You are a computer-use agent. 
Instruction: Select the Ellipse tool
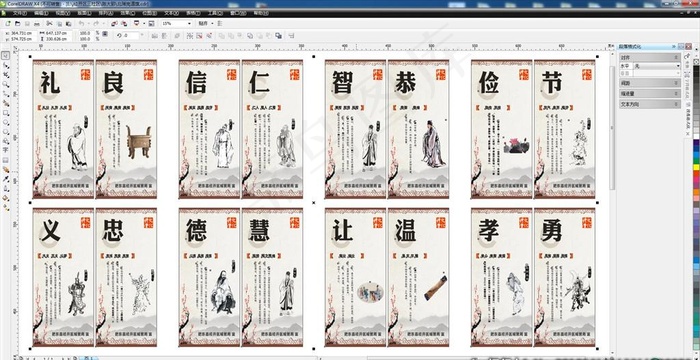click(x=6, y=122)
